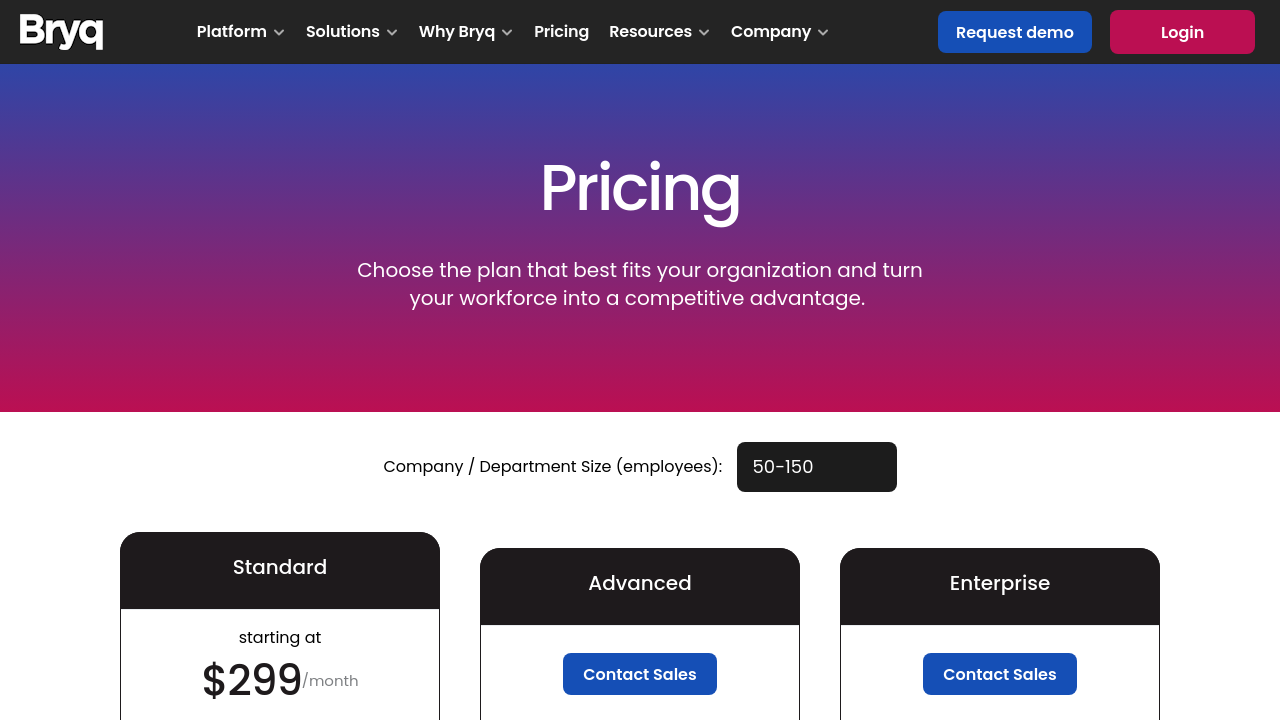Select the Company nav label

click(x=770, y=32)
